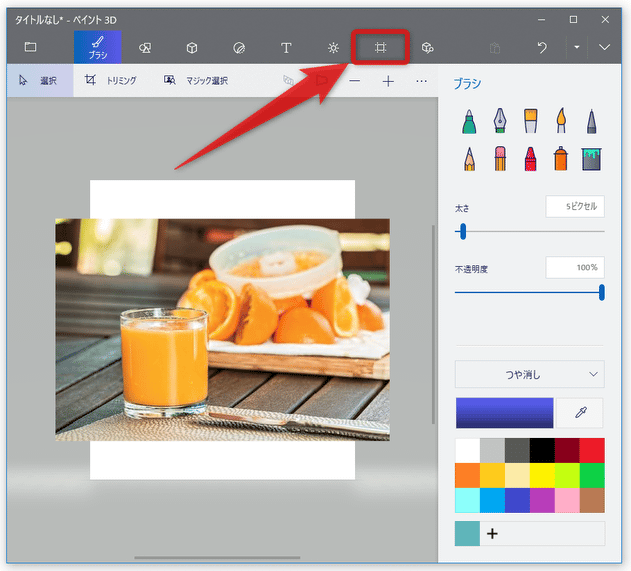Expand the toolbar chevron at far right

click(x=604, y=47)
